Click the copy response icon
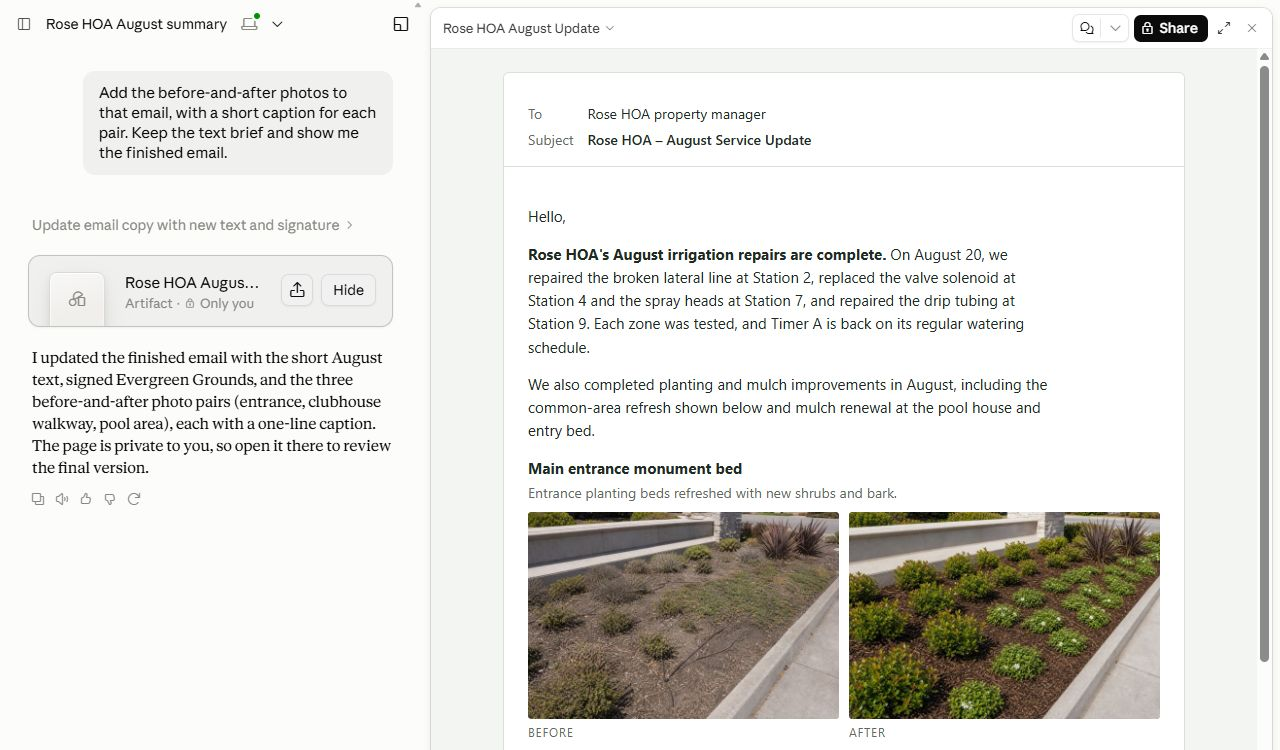This screenshot has height=750, width=1280. [38, 499]
